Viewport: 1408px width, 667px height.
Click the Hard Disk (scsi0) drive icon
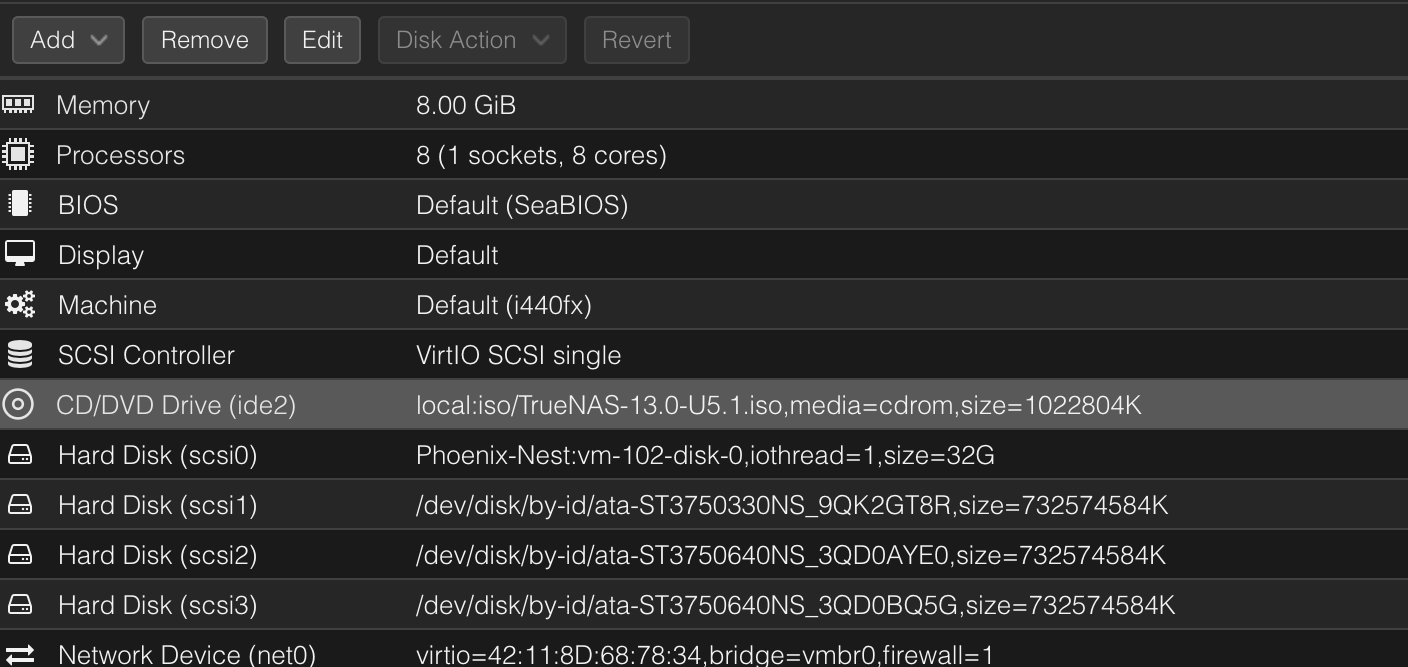pyautogui.click(x=19, y=455)
